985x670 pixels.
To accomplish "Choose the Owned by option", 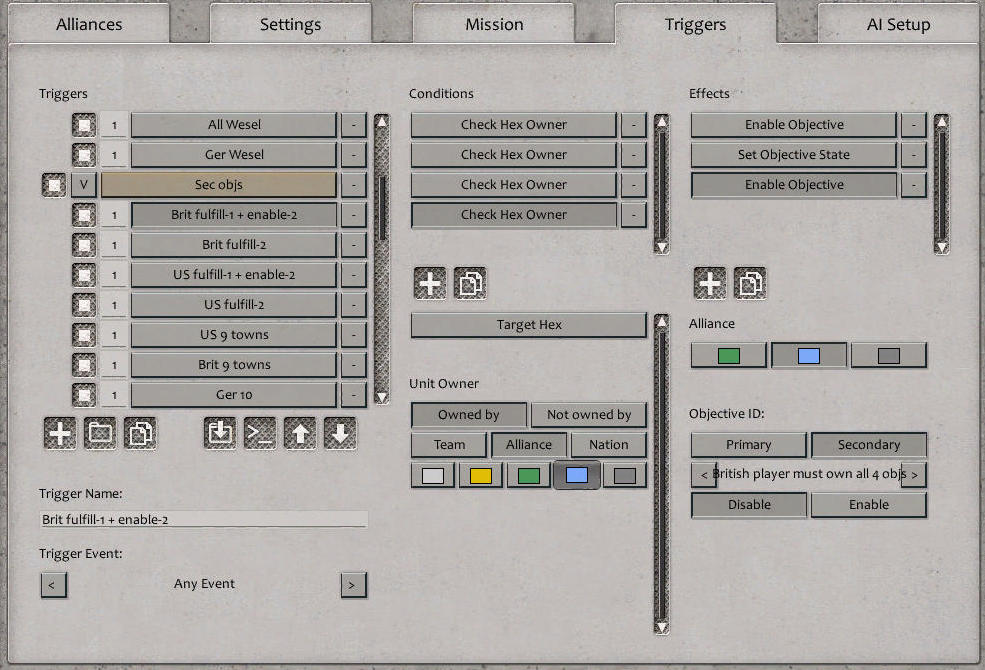I will (x=469, y=414).
